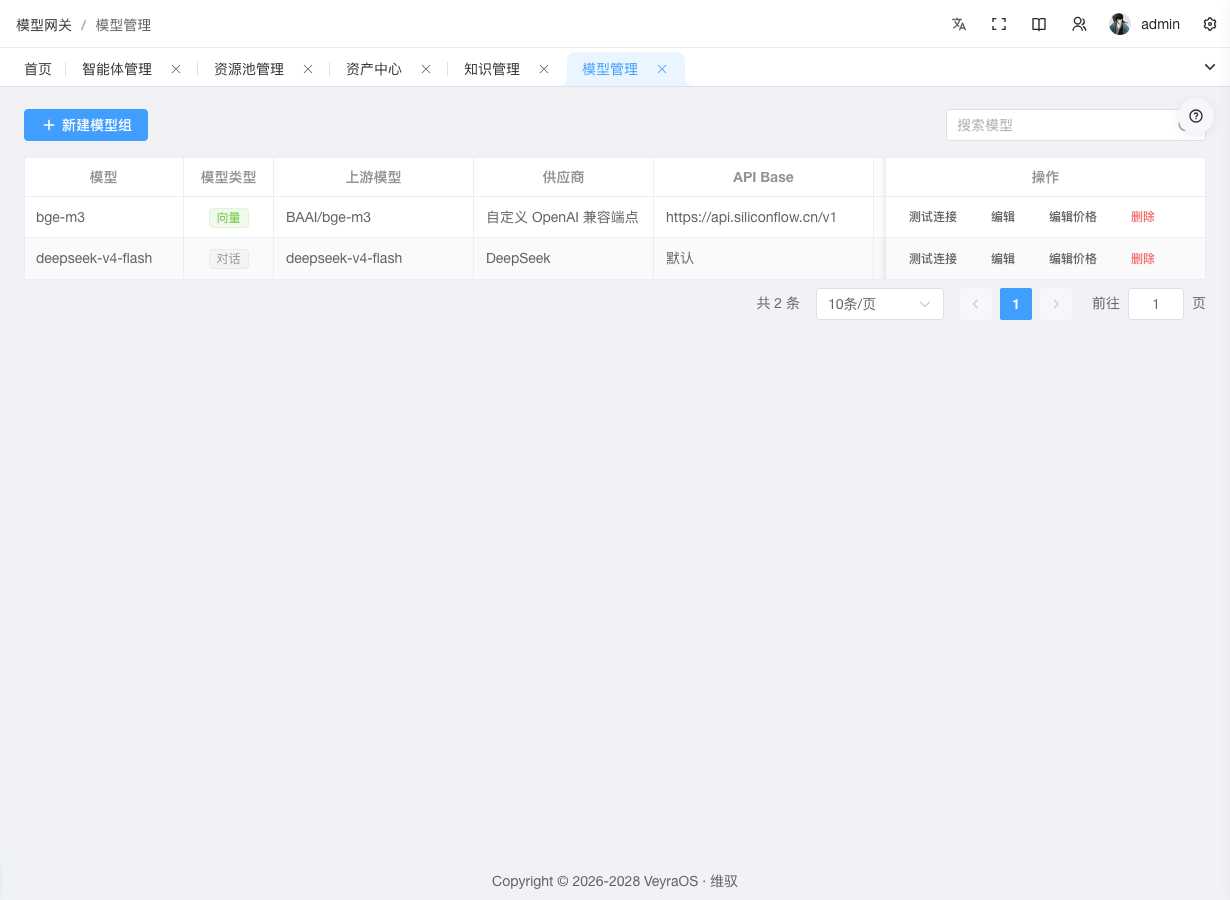Focus the 前往 page jump input

(1156, 304)
